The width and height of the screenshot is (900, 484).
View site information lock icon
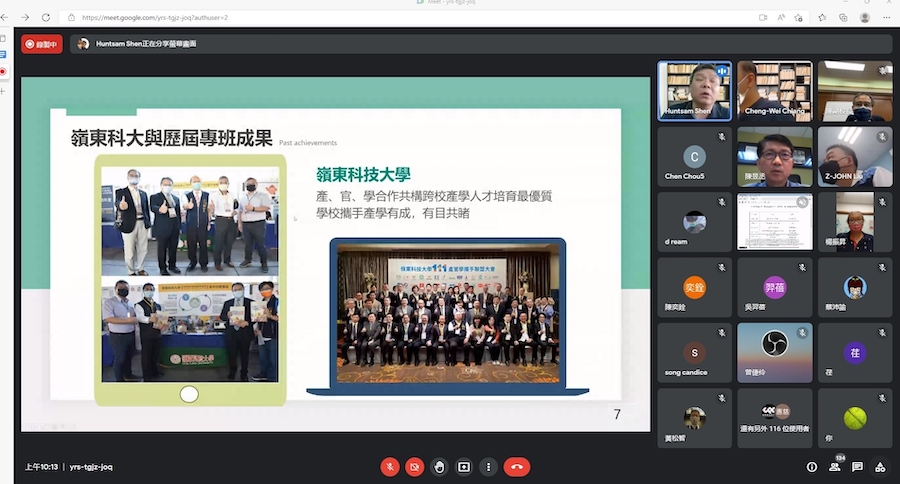point(71,18)
